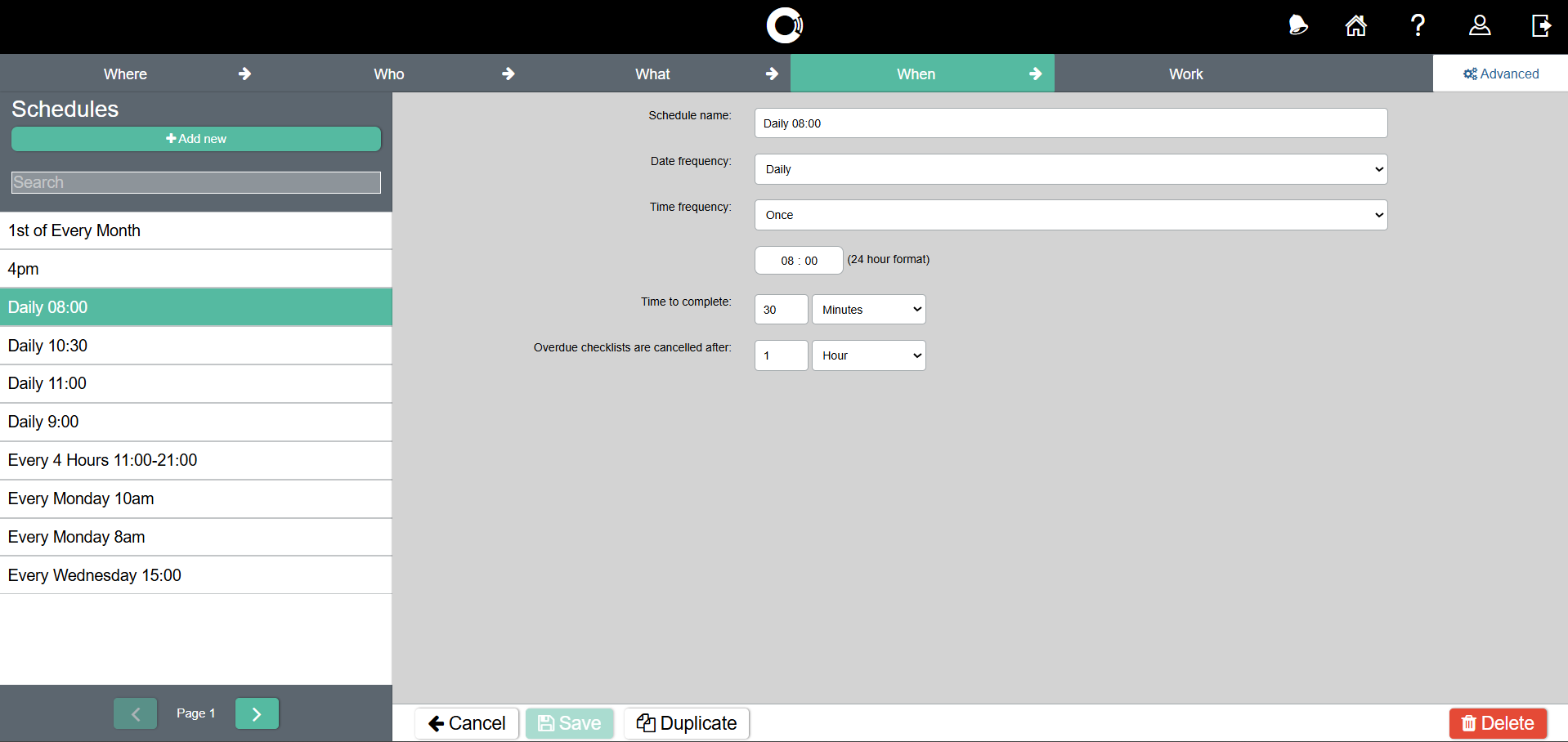
Task: Open the Minutes unit dropdown
Action: coord(868,310)
